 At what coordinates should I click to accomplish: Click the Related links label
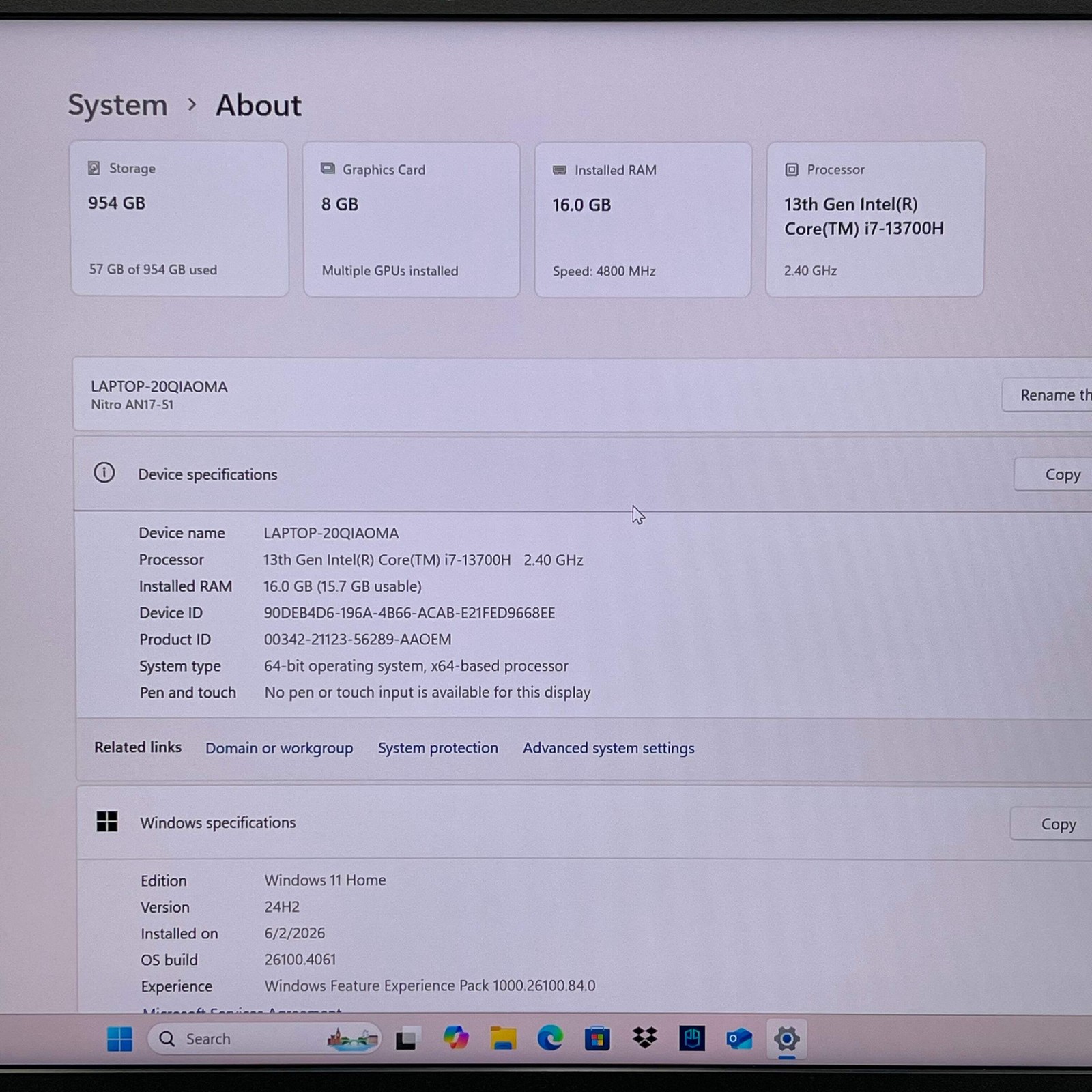pos(138,747)
